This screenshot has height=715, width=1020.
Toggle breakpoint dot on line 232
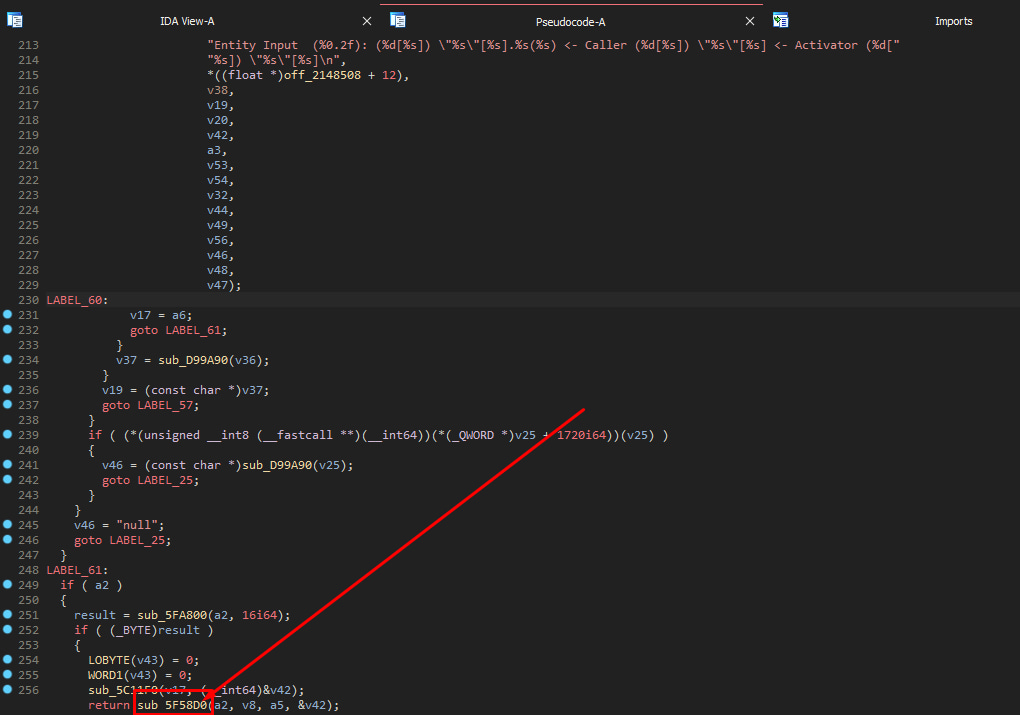[8, 329]
